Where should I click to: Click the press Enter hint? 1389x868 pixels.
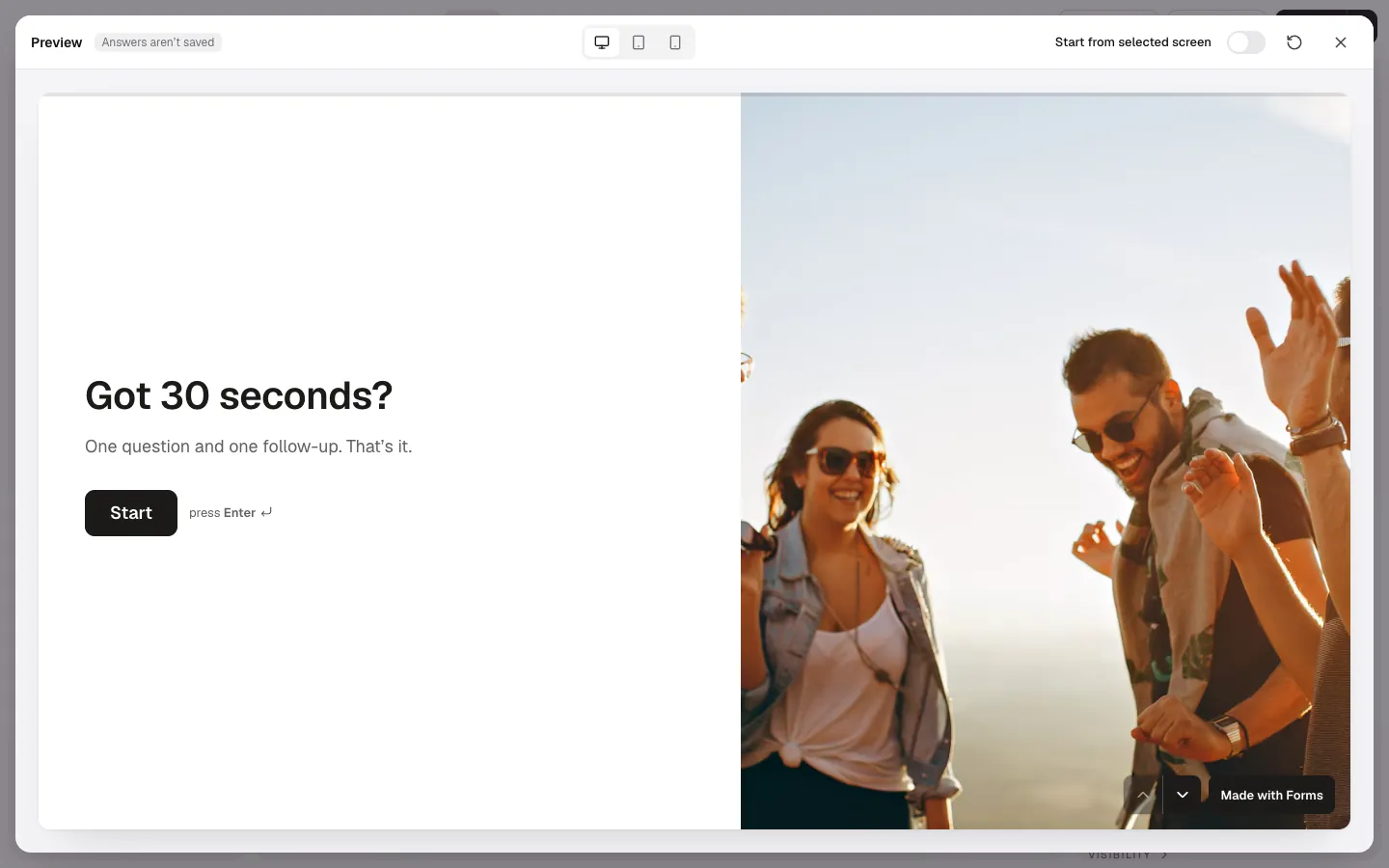231,513
